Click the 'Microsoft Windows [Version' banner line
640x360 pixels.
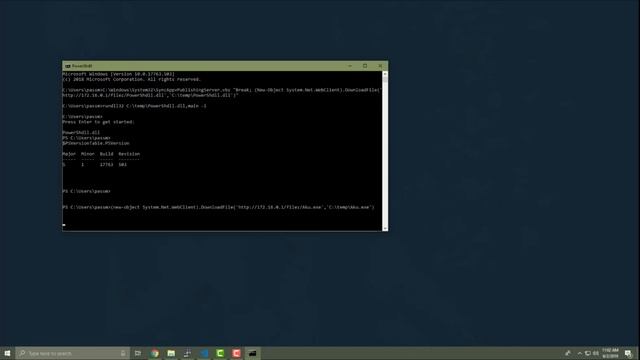[118, 74]
